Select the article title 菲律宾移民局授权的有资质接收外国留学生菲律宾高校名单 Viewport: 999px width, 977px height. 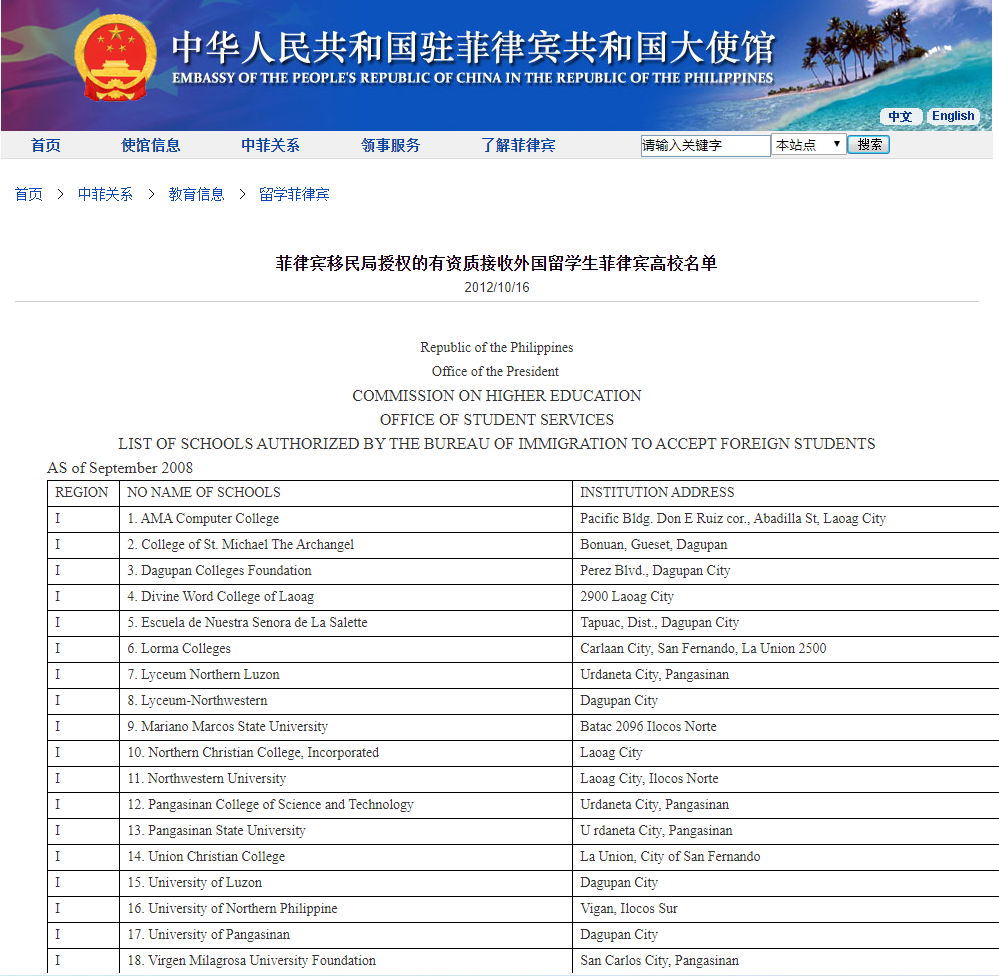[497, 264]
